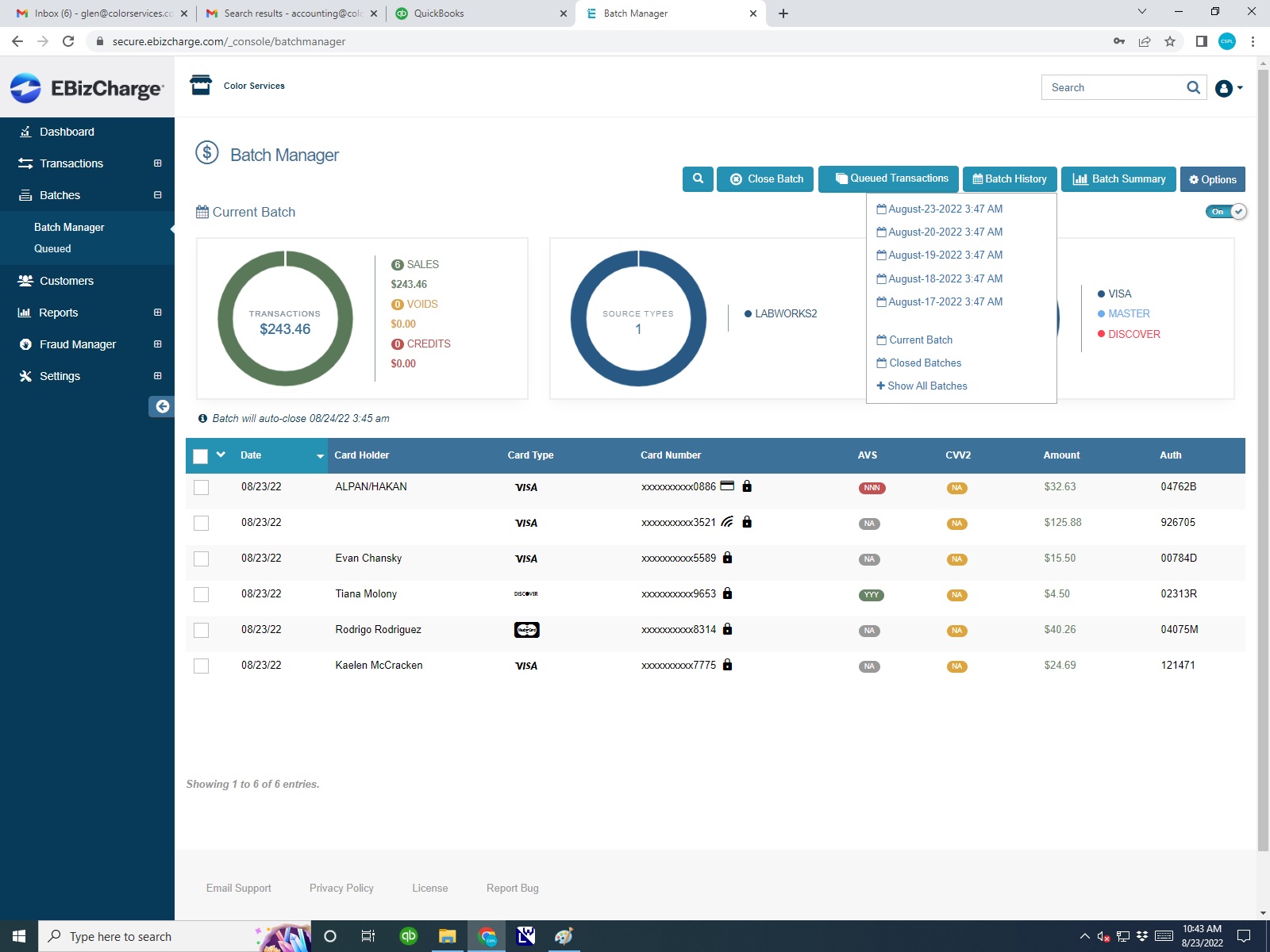Click the search magnifier in the top search box
Screen dimensions: 1270x952
click(x=1193, y=87)
